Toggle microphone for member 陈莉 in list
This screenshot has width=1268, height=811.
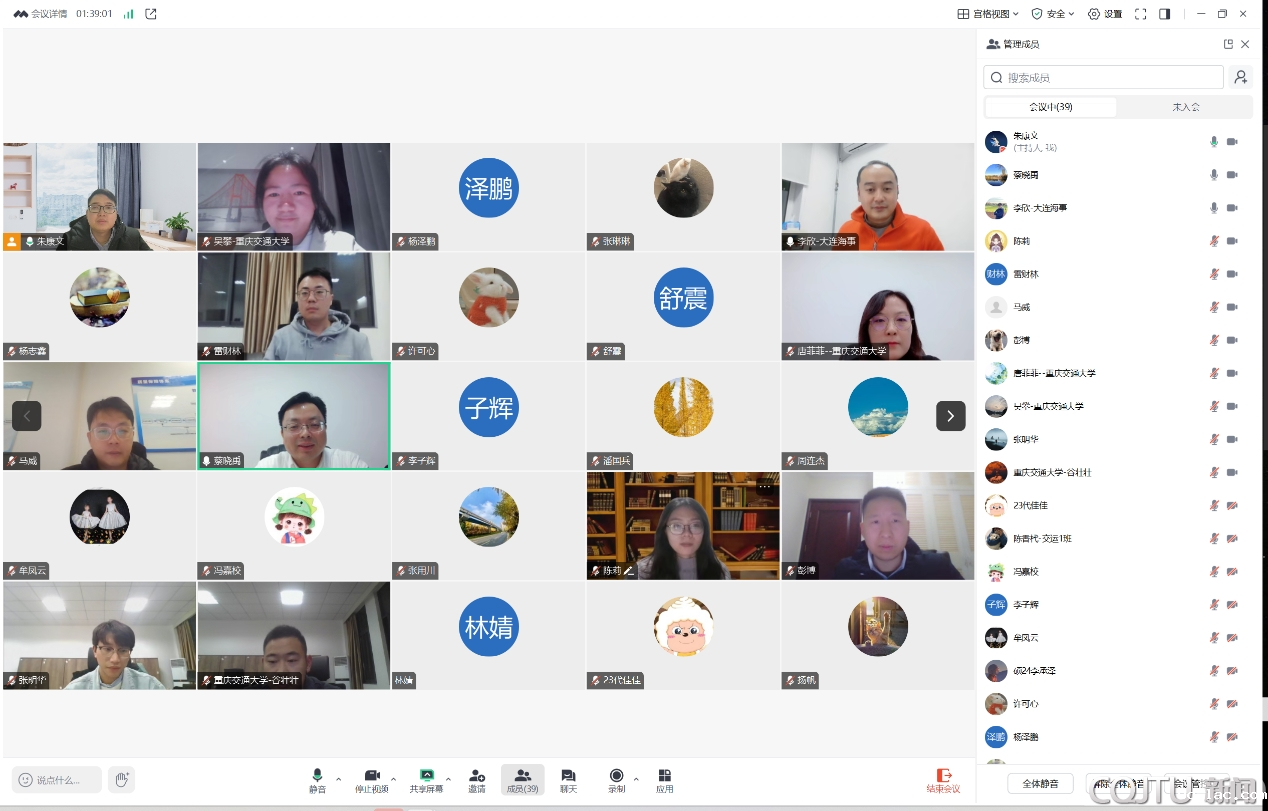1214,241
